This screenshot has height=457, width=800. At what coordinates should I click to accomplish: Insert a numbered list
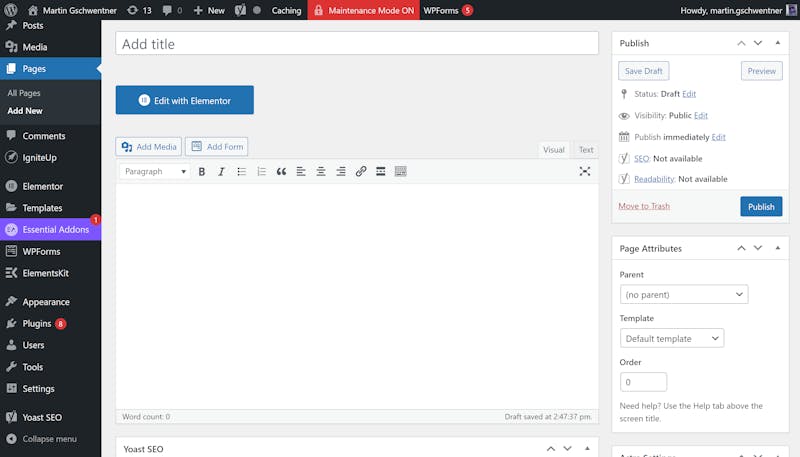tap(261, 171)
